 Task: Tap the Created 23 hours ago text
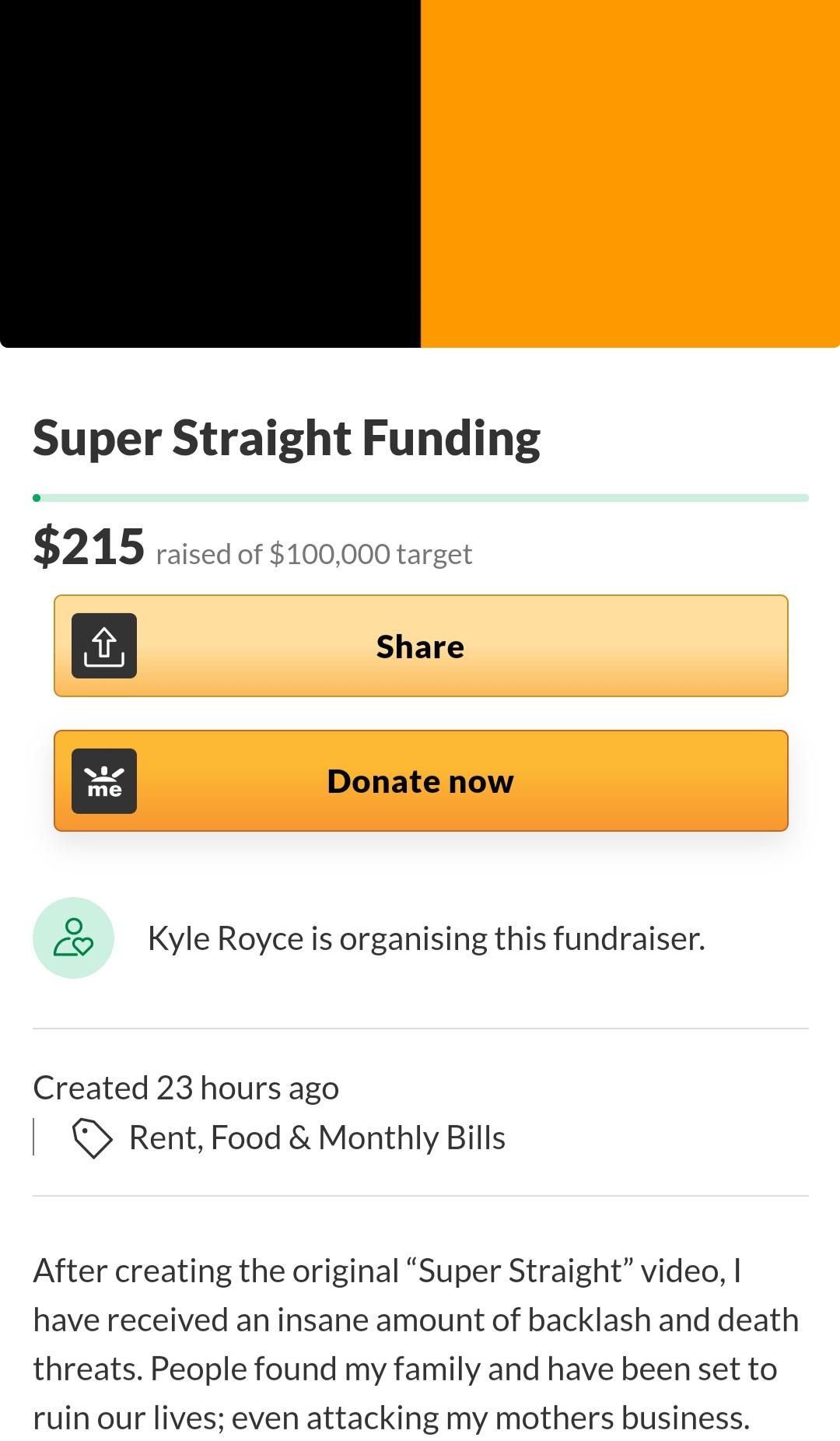(186, 1088)
